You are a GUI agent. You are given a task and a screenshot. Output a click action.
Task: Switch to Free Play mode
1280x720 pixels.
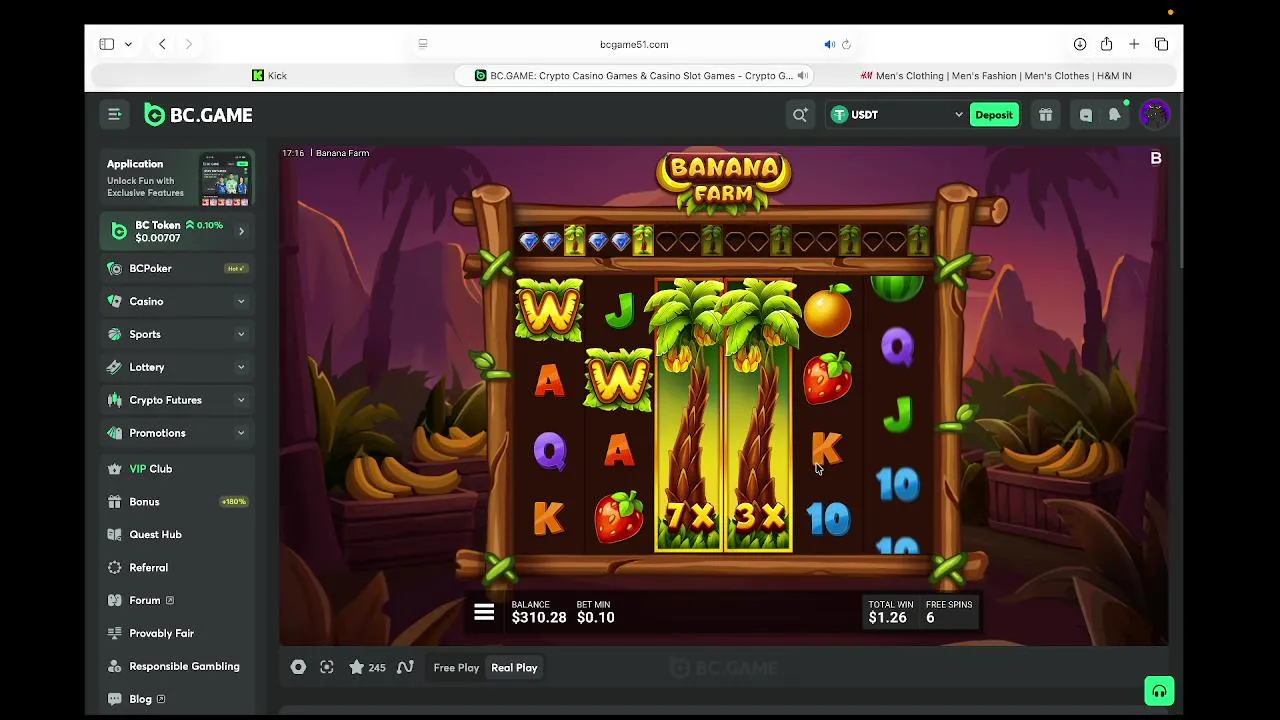point(456,667)
